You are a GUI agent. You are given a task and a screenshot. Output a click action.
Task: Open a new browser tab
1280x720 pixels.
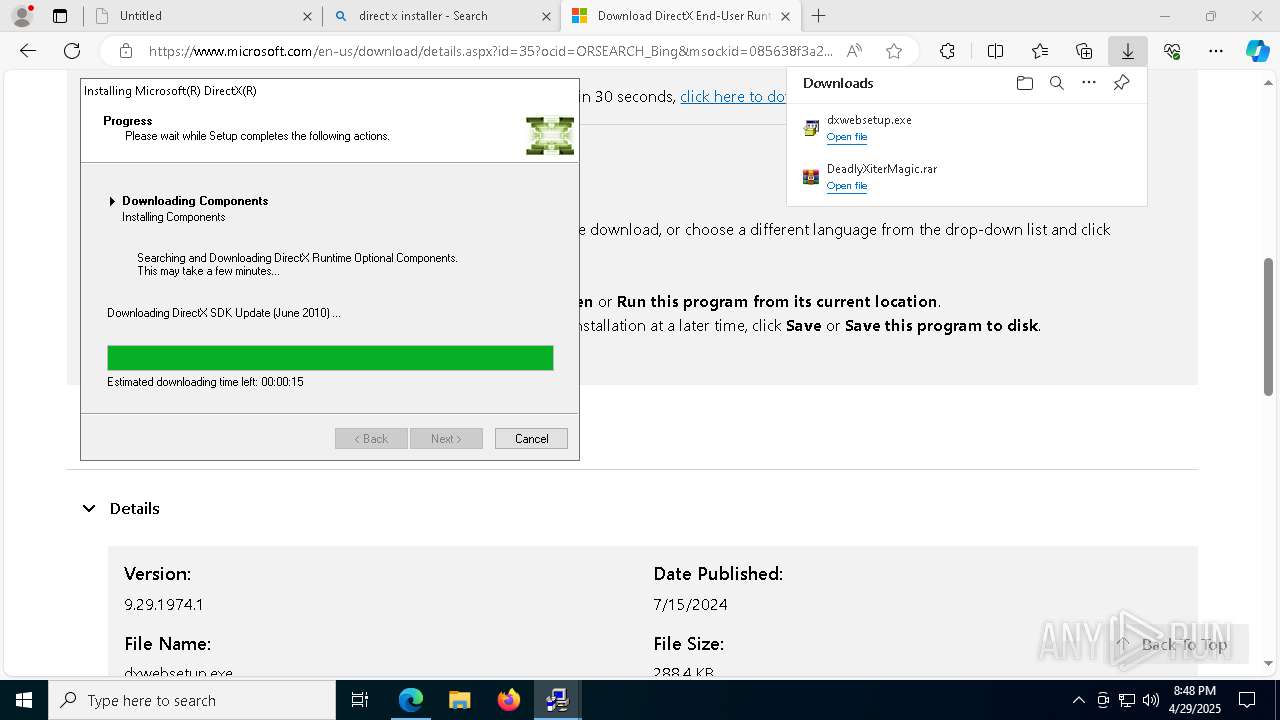pyautogui.click(x=818, y=16)
